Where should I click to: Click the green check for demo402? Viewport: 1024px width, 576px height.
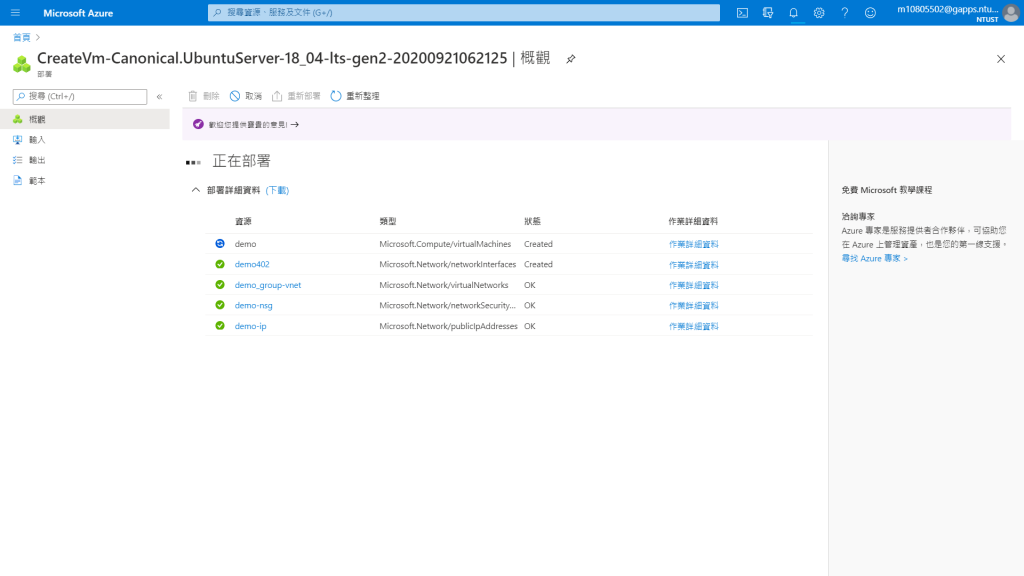pos(220,264)
